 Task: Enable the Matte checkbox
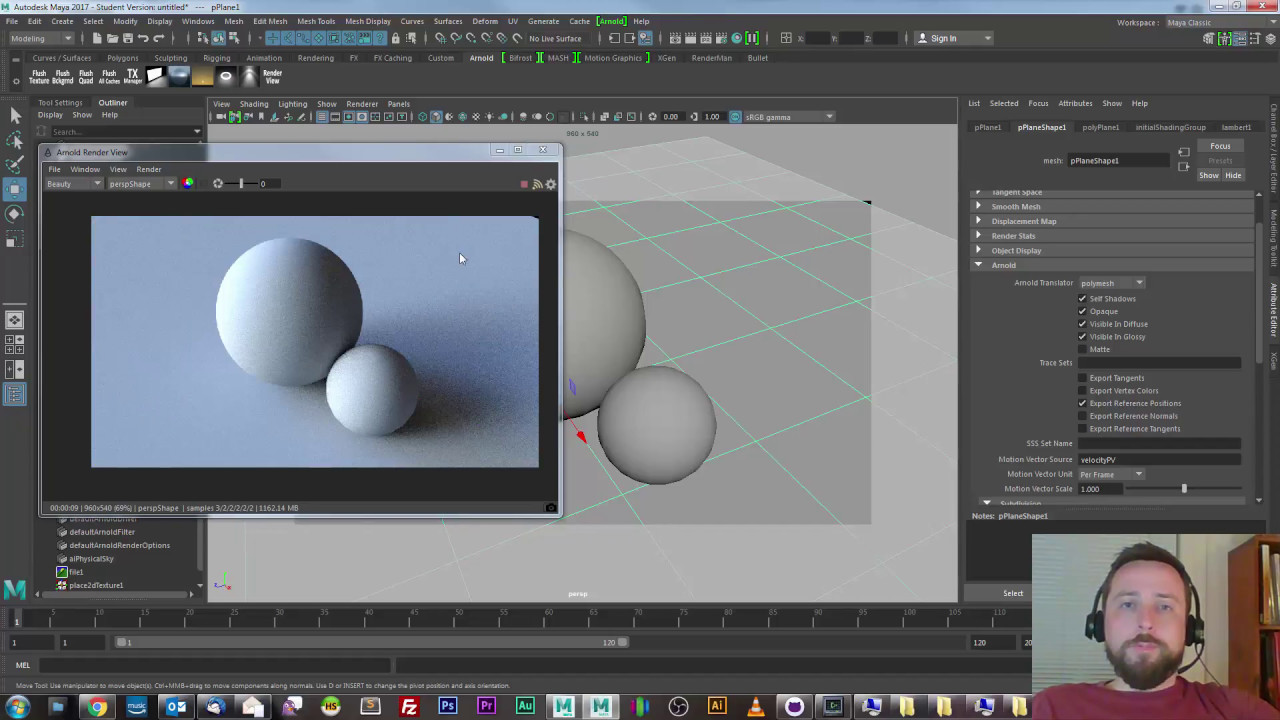(1082, 349)
